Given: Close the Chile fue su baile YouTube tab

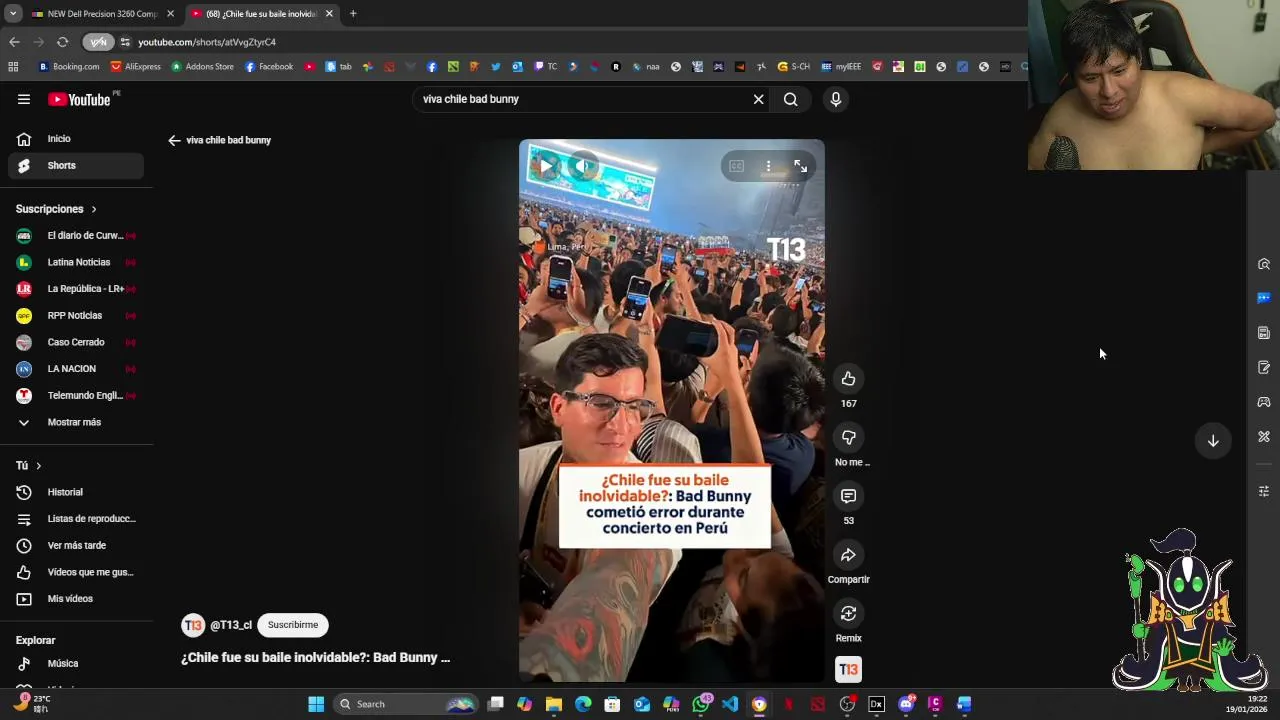Looking at the screenshot, I should click(x=329, y=14).
